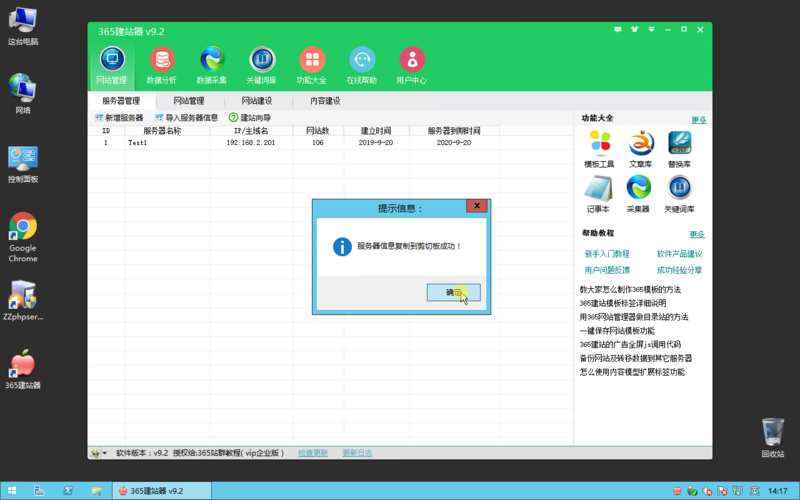Open 网站管理 in the top toolbar
The width and height of the screenshot is (800, 500).
(x=112, y=65)
